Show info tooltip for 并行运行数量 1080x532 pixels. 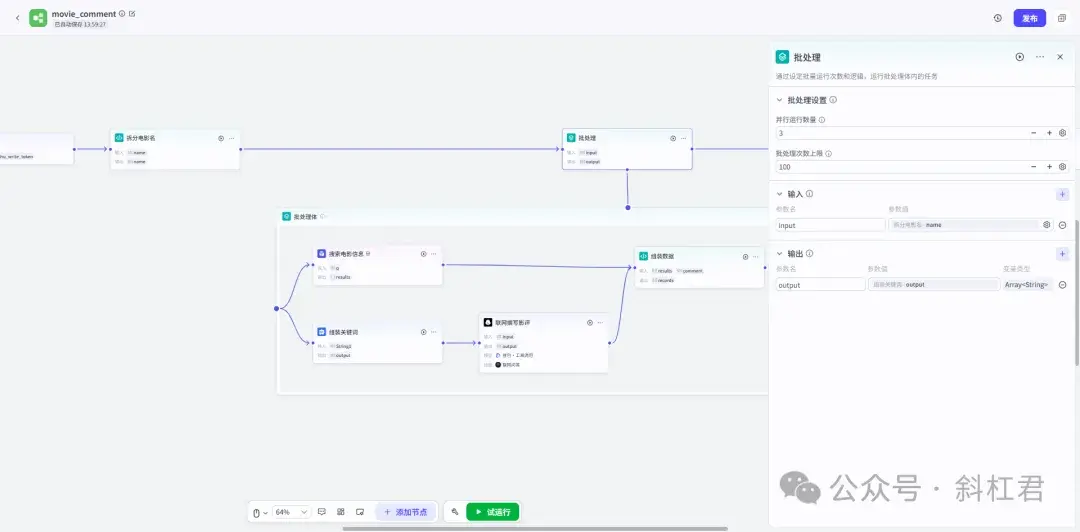[x=822, y=119]
